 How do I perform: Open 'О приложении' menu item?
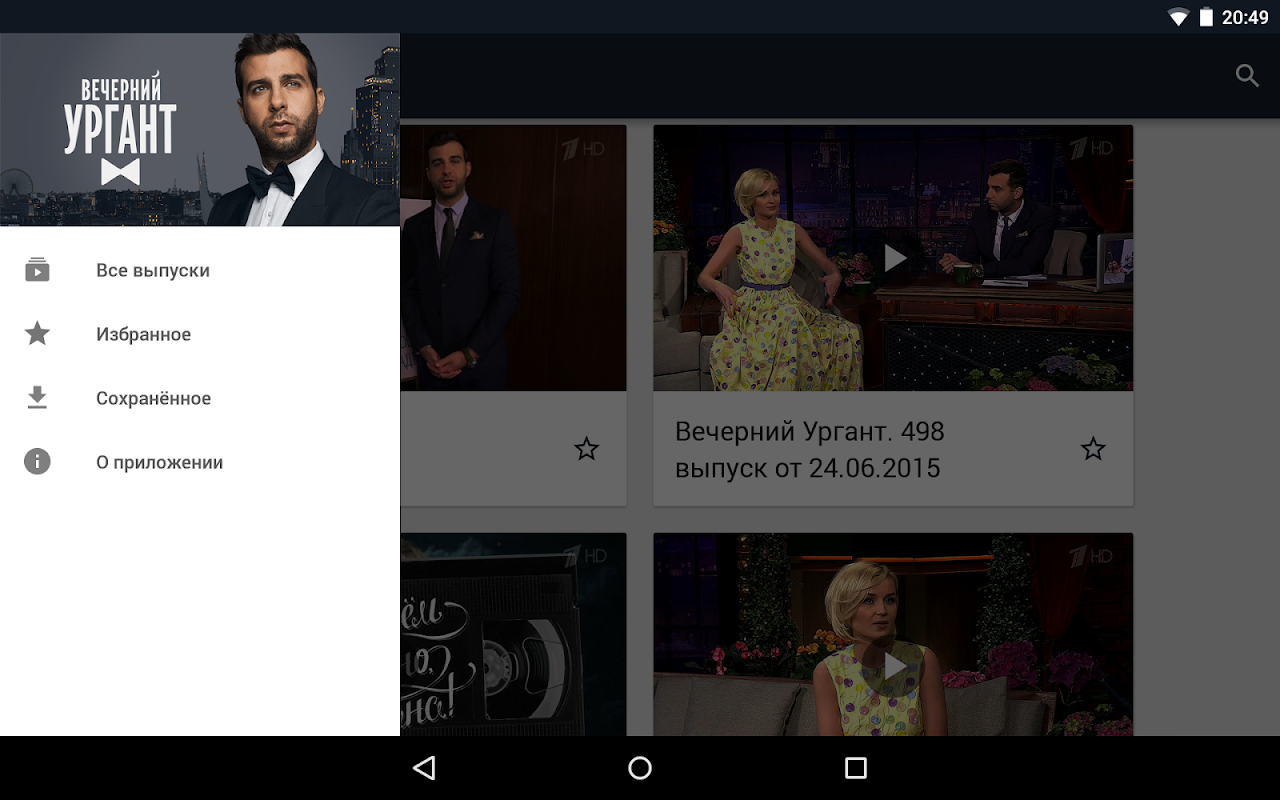click(200, 462)
